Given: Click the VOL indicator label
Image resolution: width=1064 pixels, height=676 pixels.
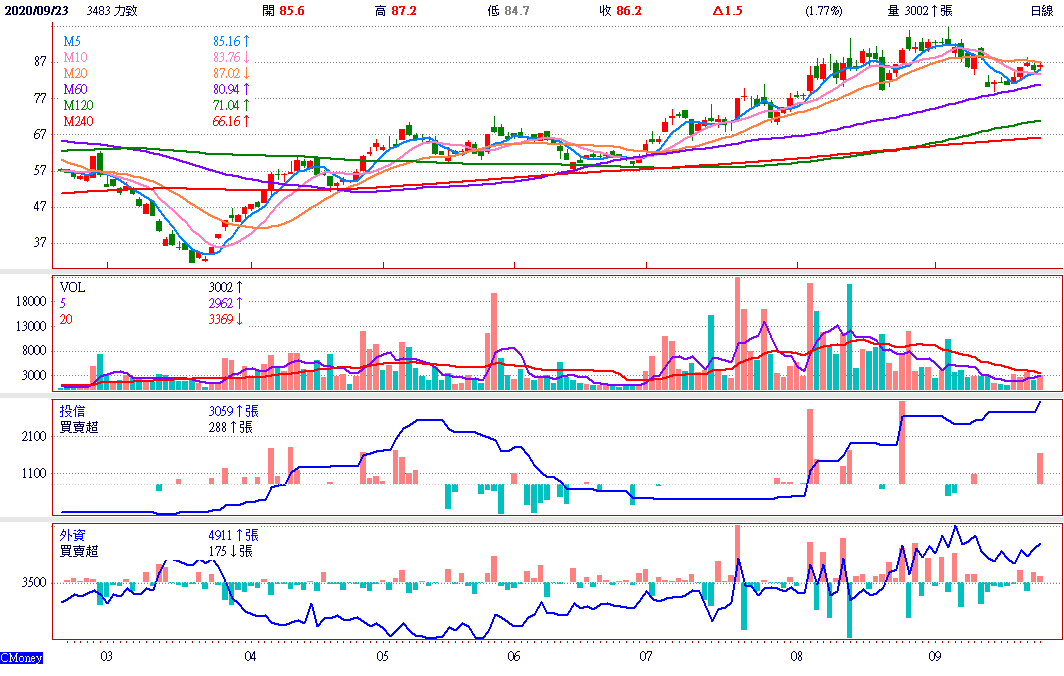Looking at the screenshot, I should (73, 286).
